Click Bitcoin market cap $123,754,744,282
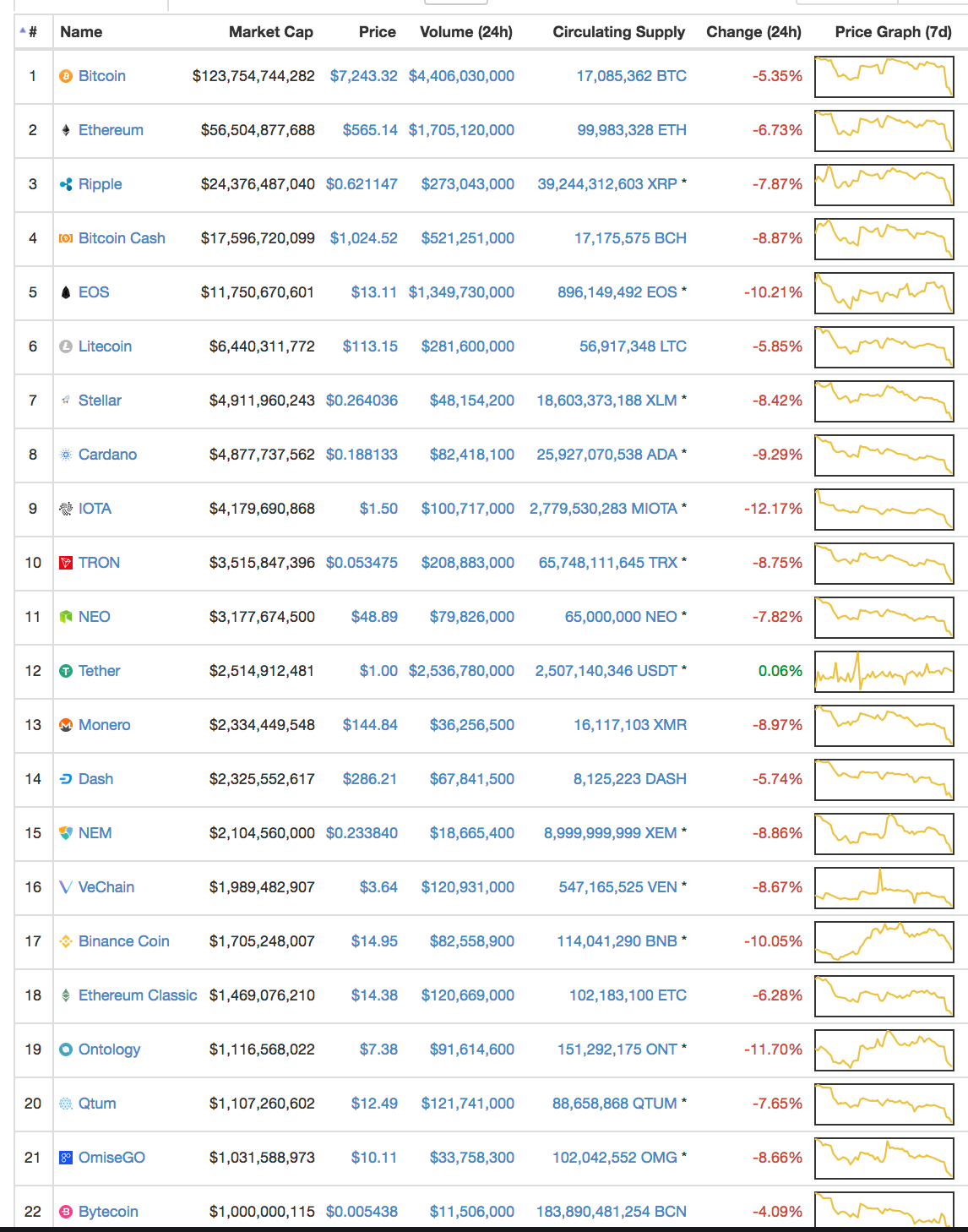This screenshot has width=968, height=1232. coord(253,76)
